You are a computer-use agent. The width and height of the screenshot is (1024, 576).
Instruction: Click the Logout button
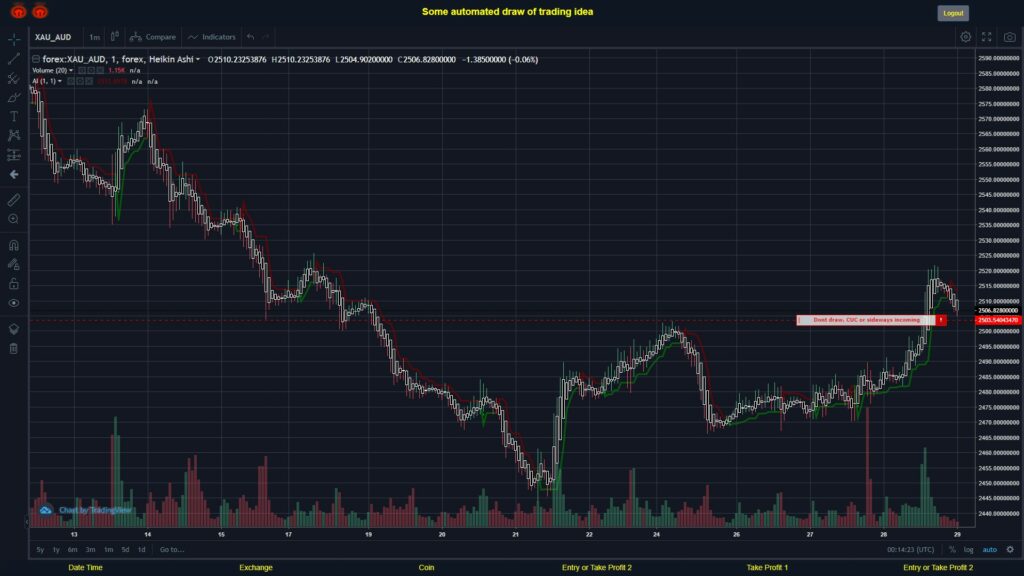(x=953, y=13)
